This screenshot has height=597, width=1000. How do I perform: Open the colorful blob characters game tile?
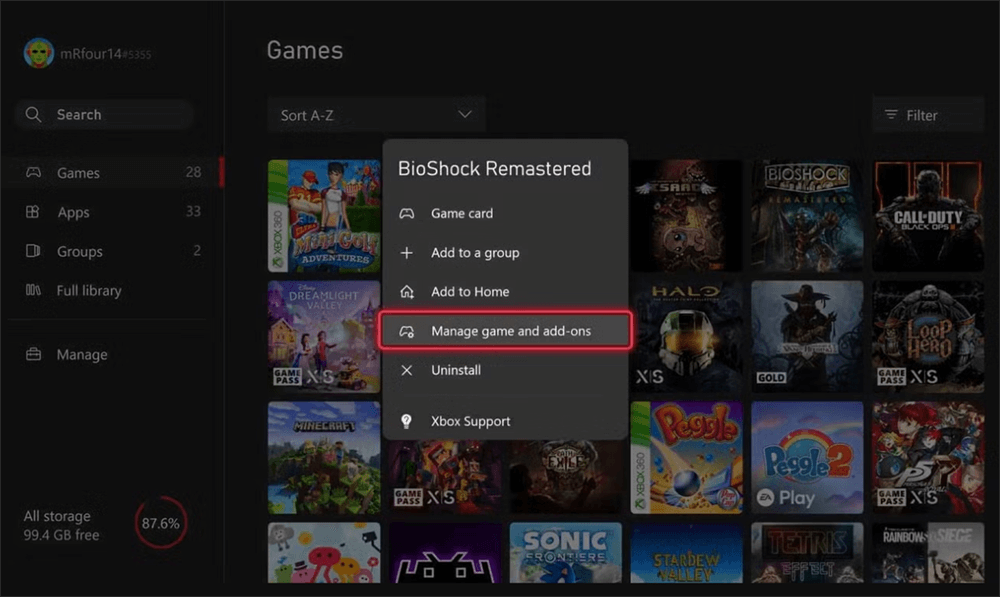pos(324,552)
